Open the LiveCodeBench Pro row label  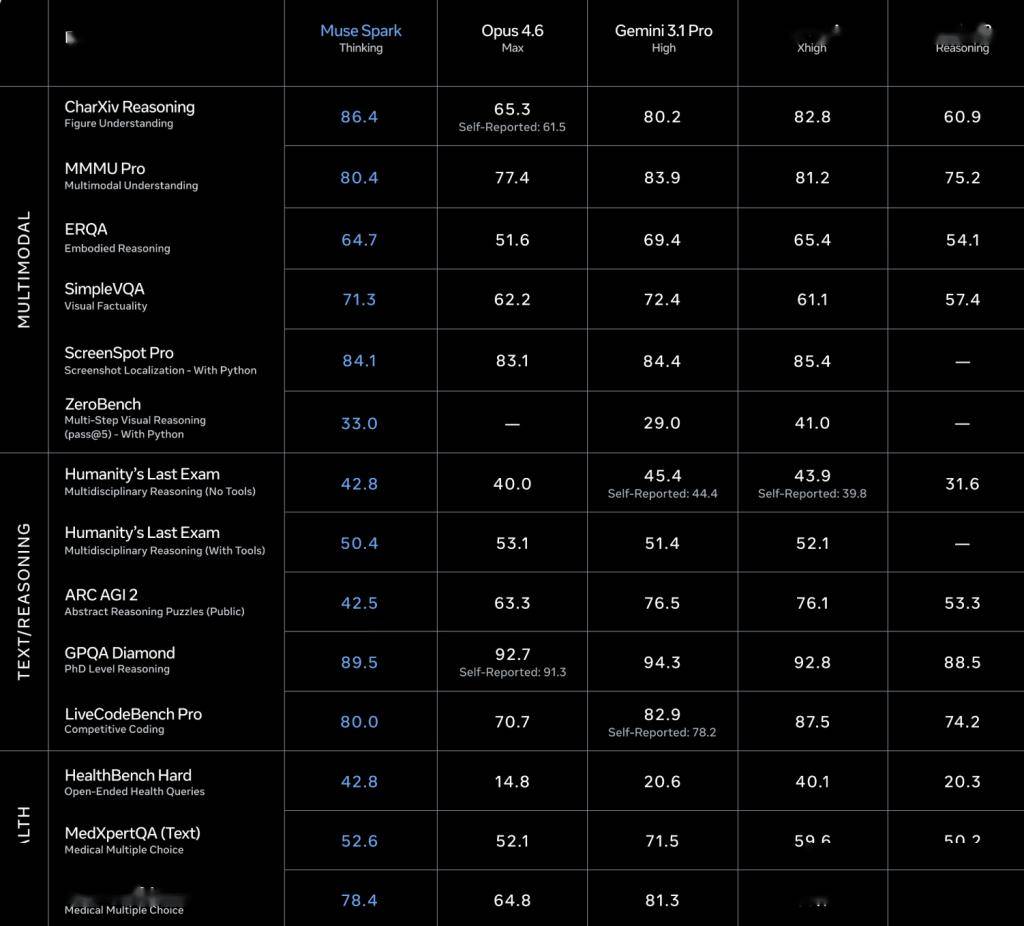(133, 714)
